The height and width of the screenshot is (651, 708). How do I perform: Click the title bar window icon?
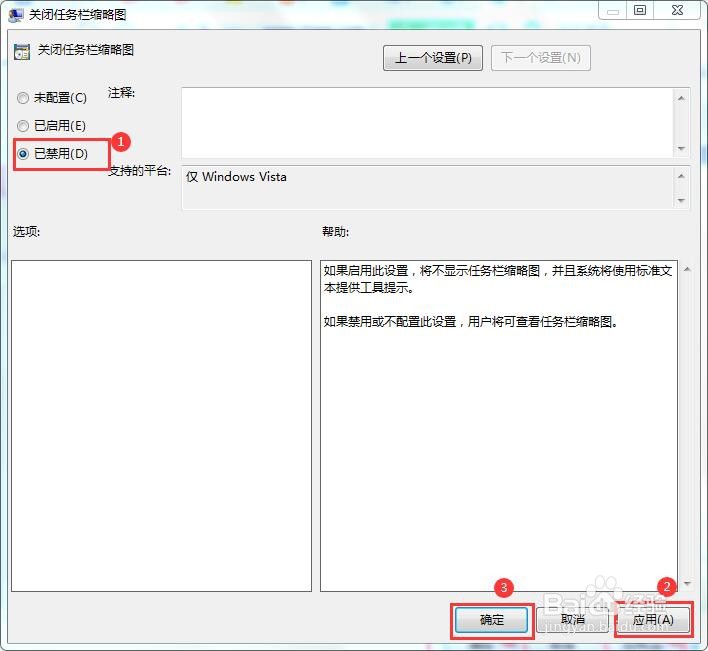pos(16,15)
